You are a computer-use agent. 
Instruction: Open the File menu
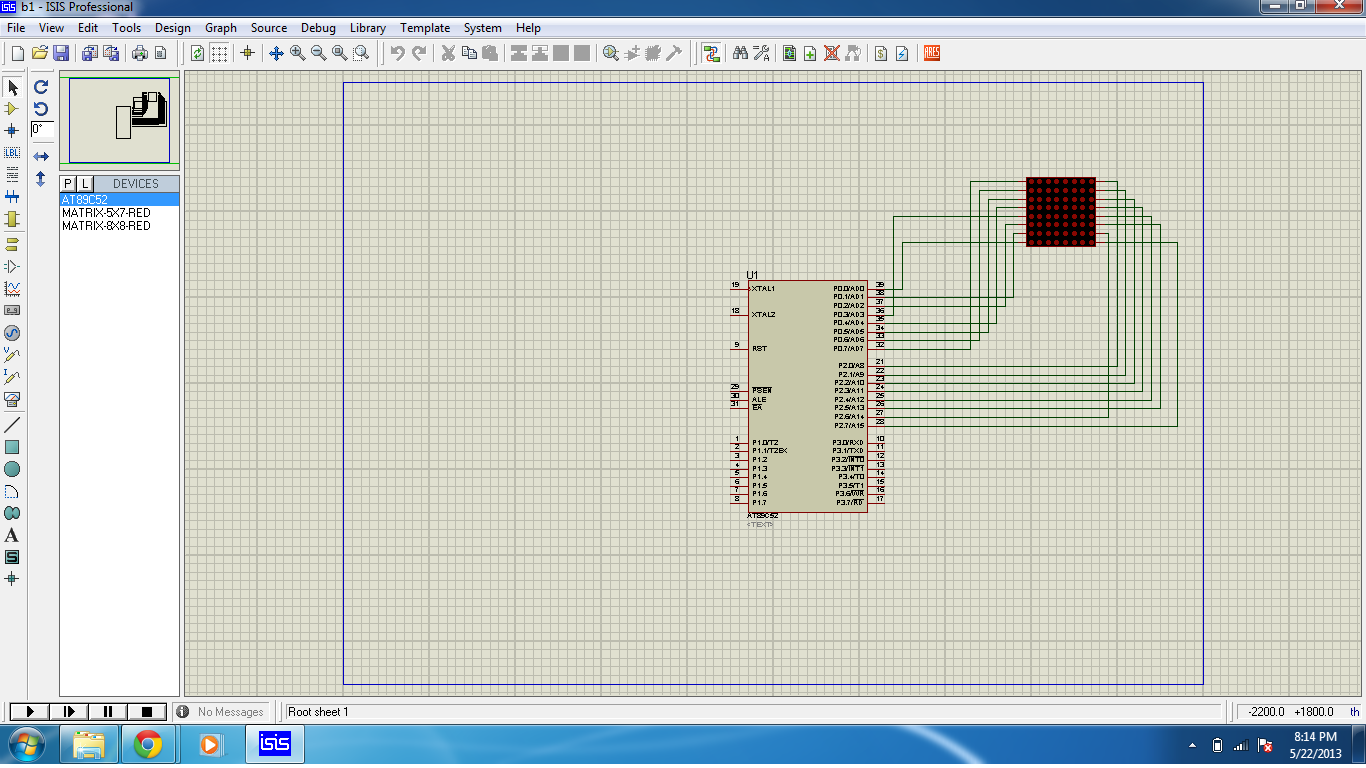click(x=16, y=28)
